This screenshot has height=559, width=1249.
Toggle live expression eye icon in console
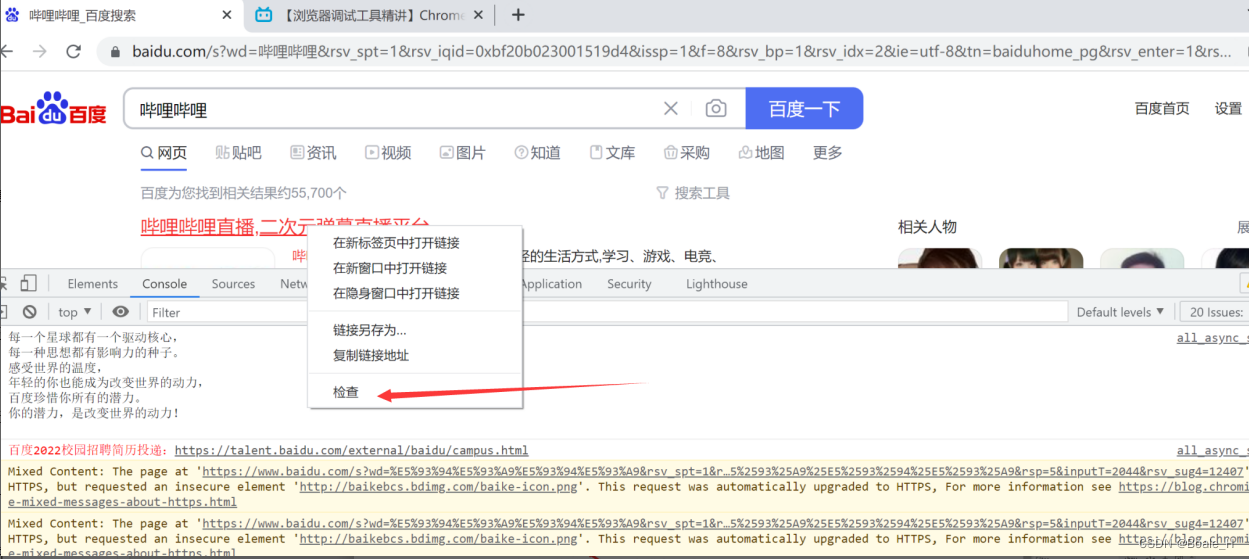click(120, 312)
